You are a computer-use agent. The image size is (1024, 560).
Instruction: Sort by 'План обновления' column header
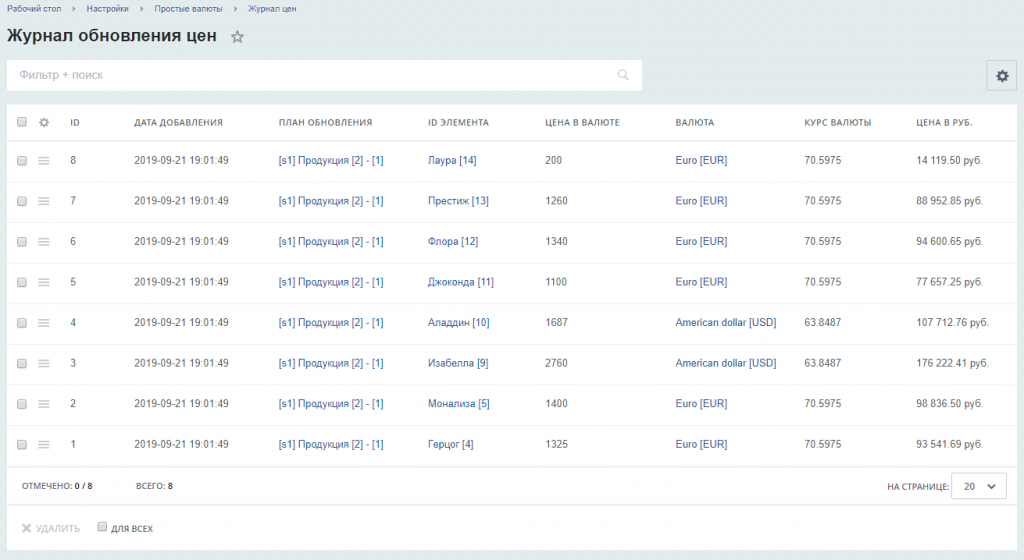tap(325, 122)
